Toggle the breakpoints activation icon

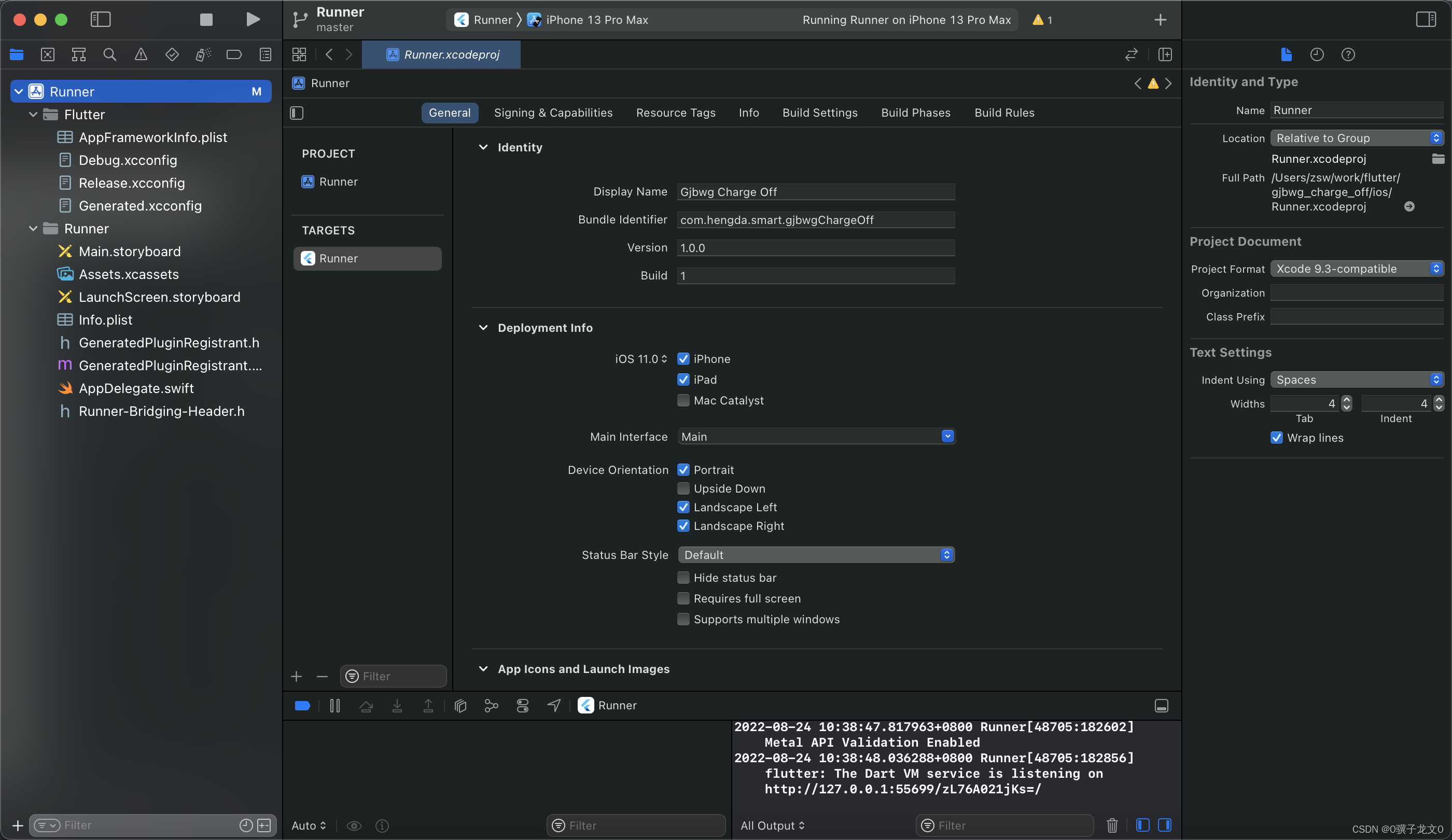(302, 705)
